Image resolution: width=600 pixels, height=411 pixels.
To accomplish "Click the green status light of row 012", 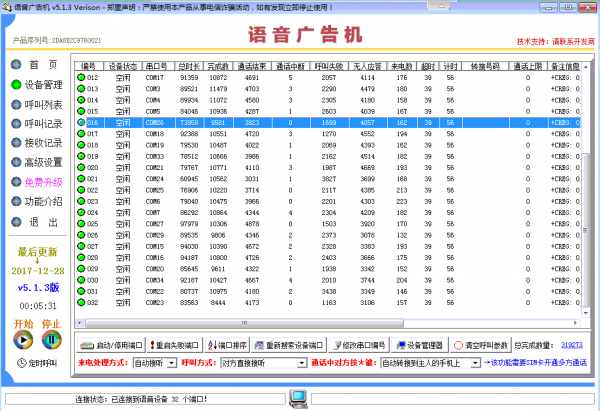I will pos(82,77).
